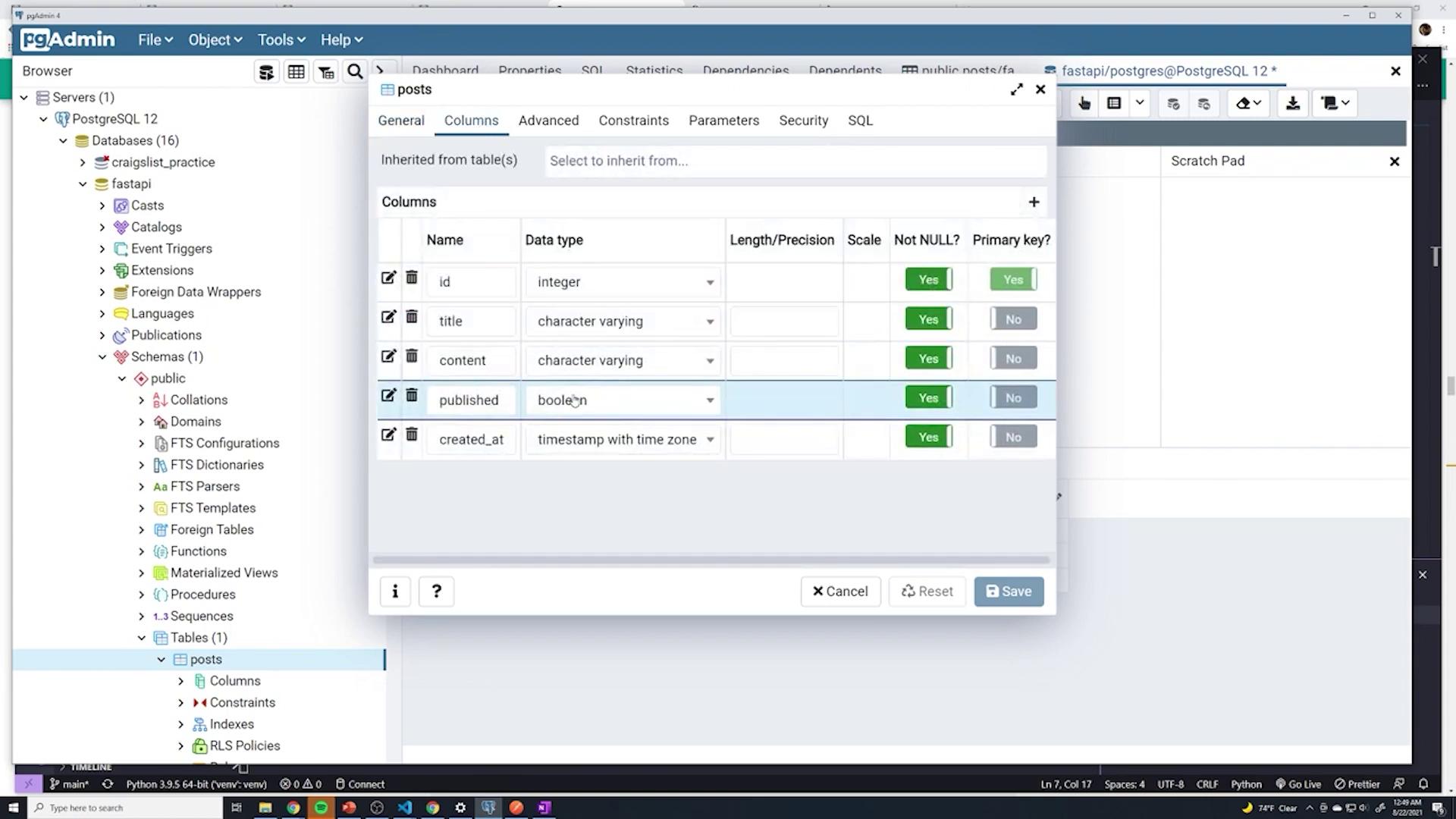Disable the Primary key switch for id
This screenshot has height=819, width=1456.
[1013, 280]
